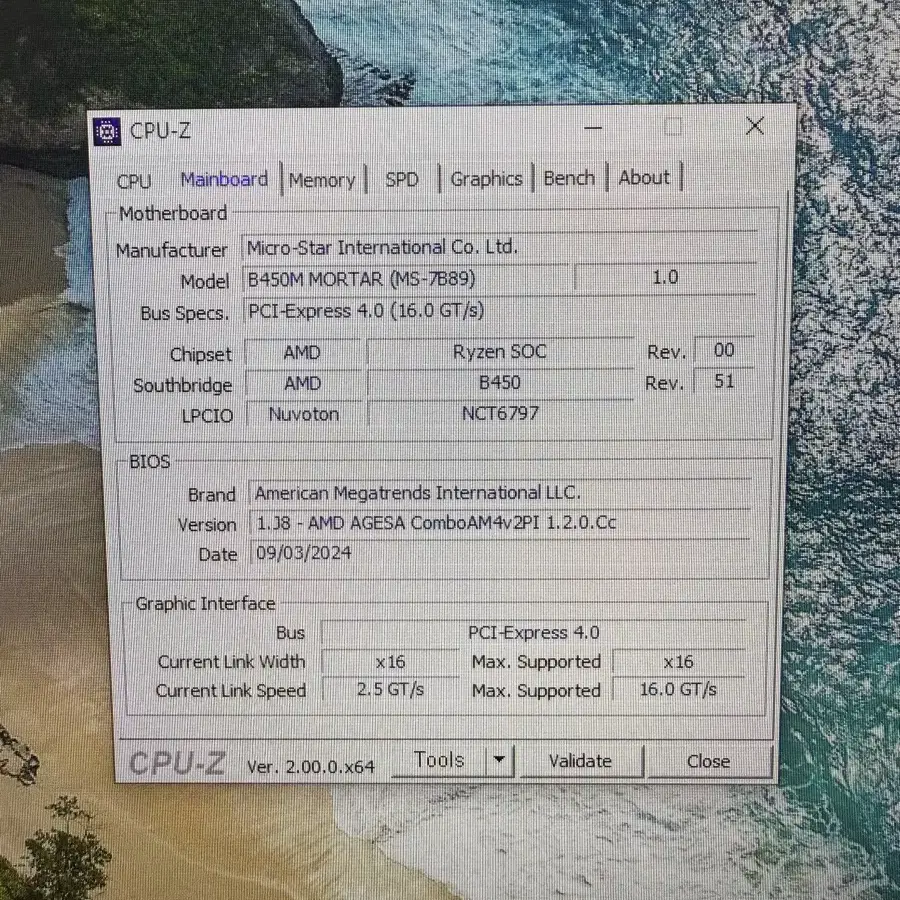Click the Validate button

pos(581,761)
